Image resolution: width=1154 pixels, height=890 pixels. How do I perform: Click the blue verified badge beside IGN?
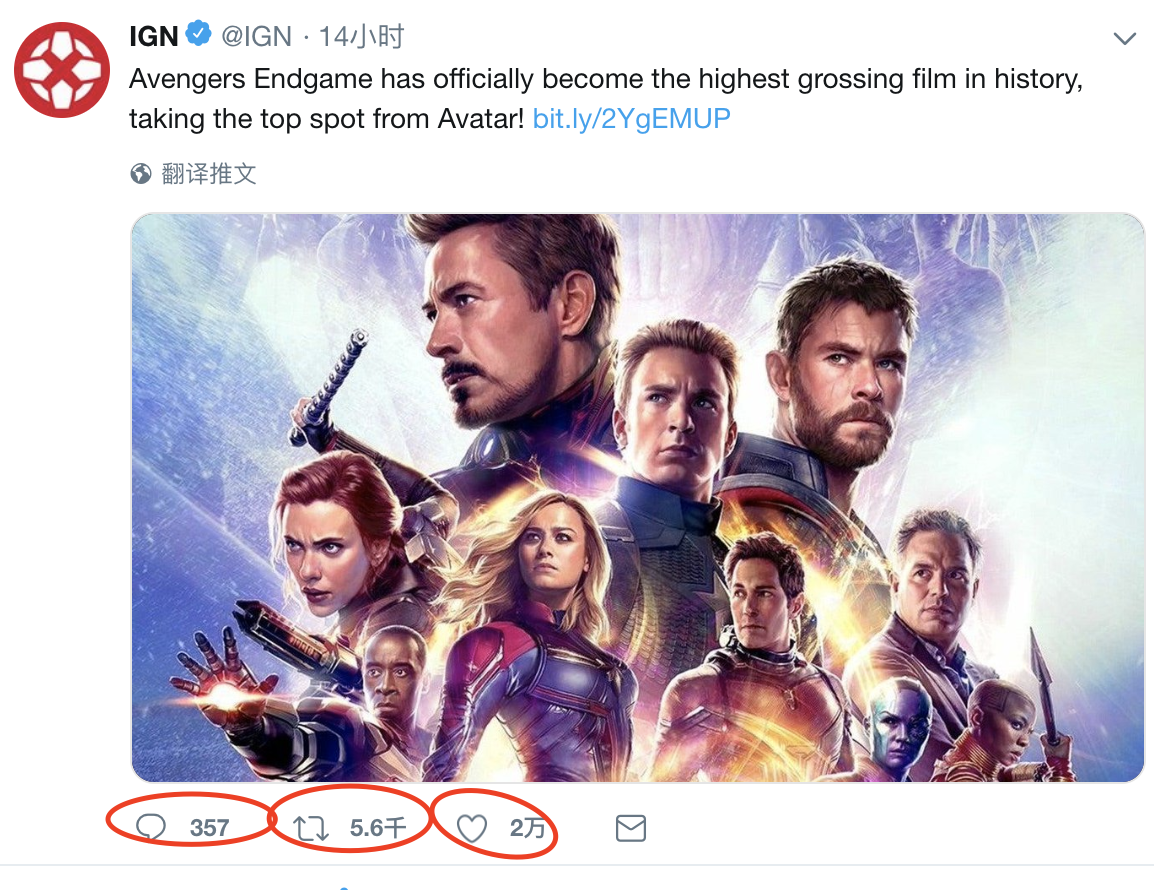[x=200, y=36]
